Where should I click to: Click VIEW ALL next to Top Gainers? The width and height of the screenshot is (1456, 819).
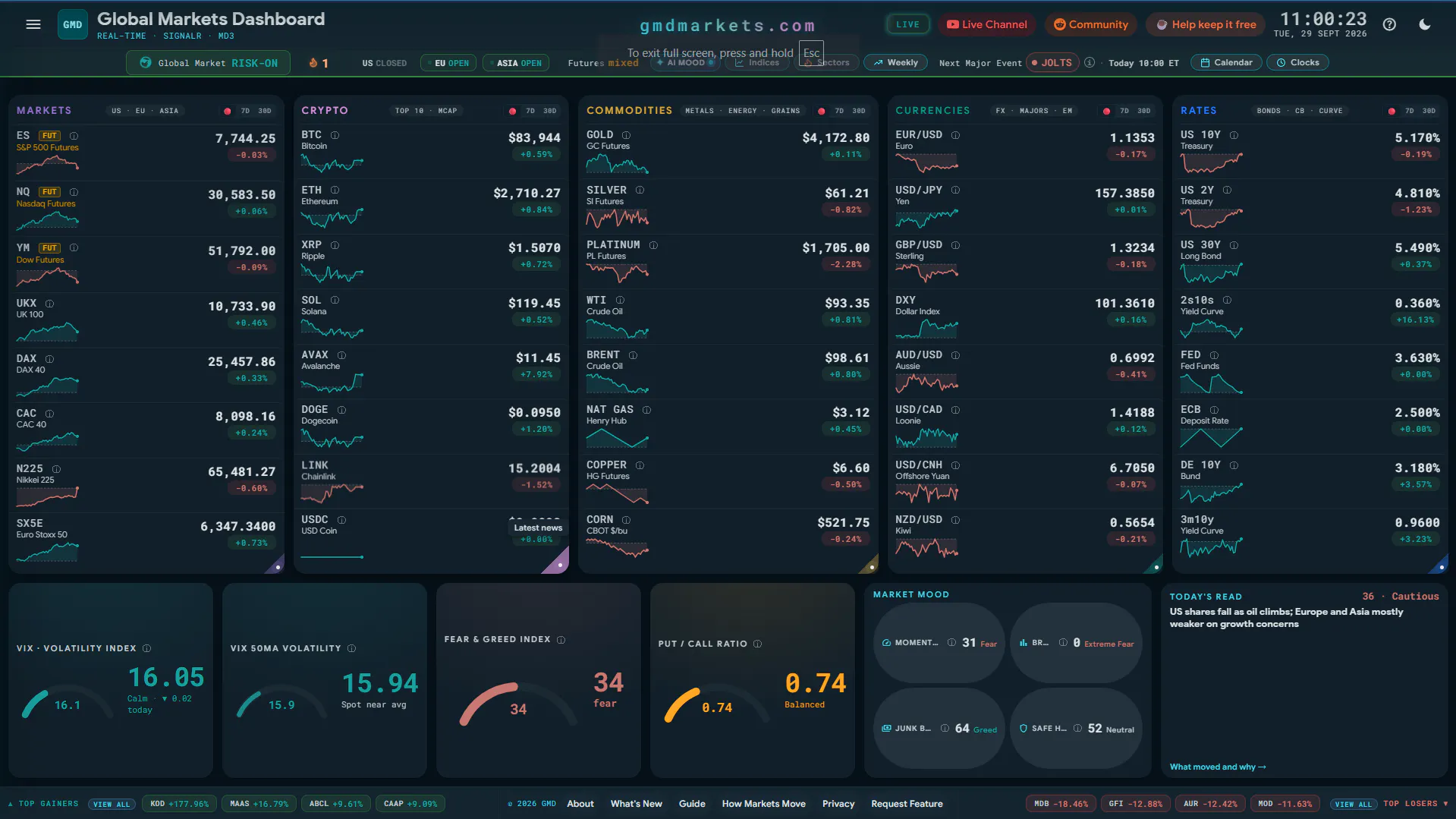(112, 804)
